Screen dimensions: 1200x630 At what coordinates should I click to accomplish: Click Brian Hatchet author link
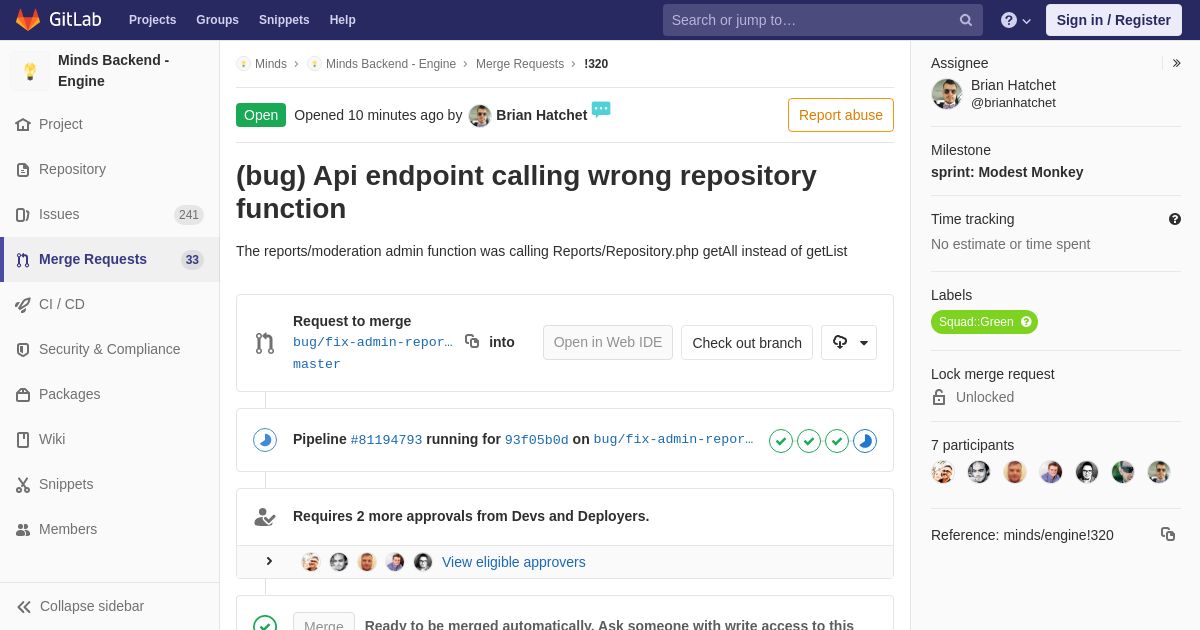pos(541,115)
